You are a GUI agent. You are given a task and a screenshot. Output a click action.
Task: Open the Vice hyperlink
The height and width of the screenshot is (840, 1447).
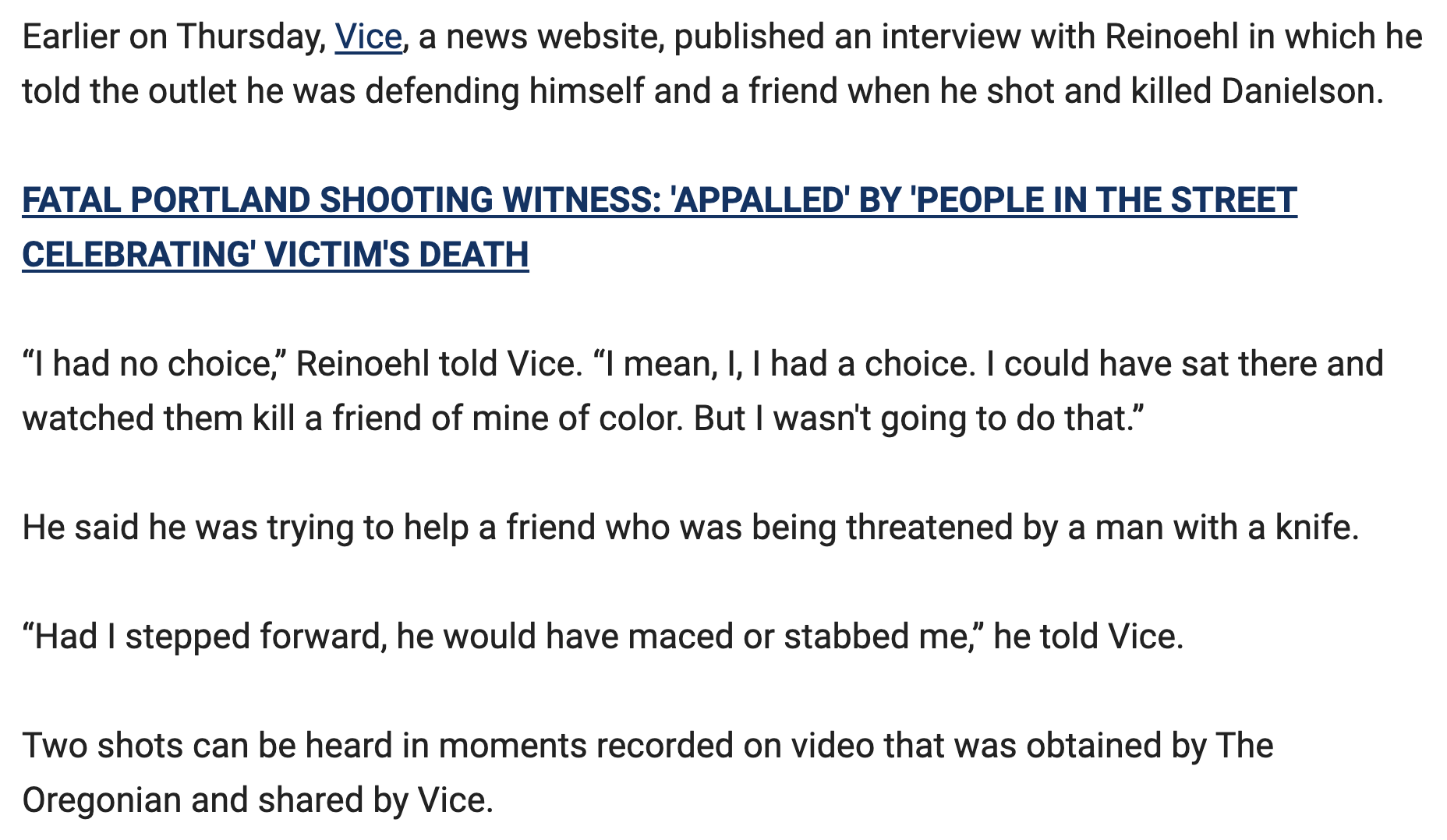368,37
